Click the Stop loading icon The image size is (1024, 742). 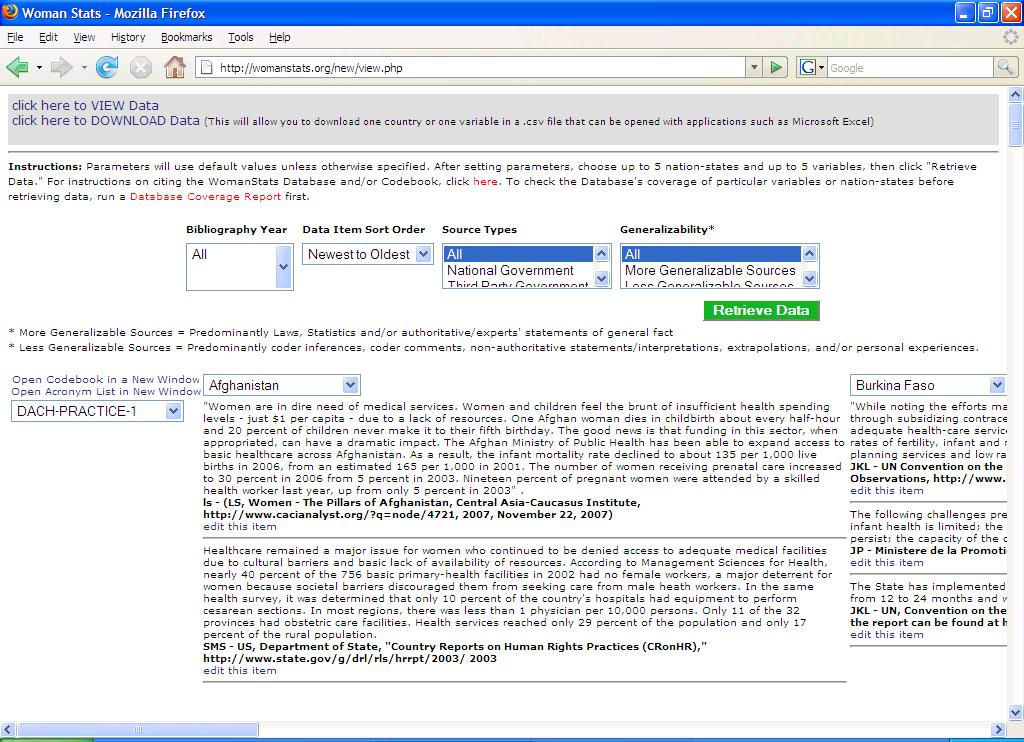point(141,67)
